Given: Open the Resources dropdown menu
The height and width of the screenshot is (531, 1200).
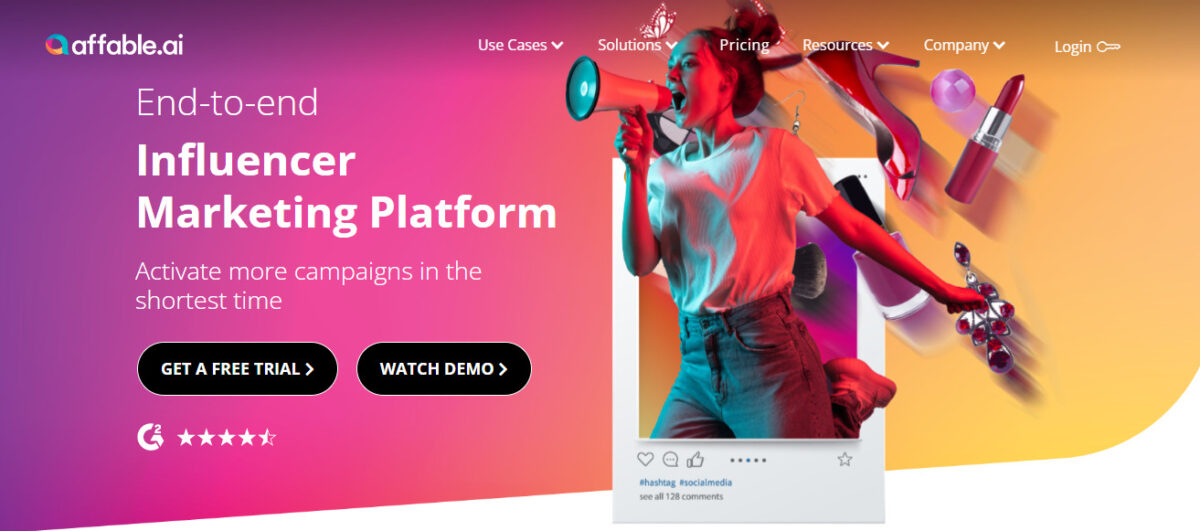Looking at the screenshot, I should click(845, 45).
